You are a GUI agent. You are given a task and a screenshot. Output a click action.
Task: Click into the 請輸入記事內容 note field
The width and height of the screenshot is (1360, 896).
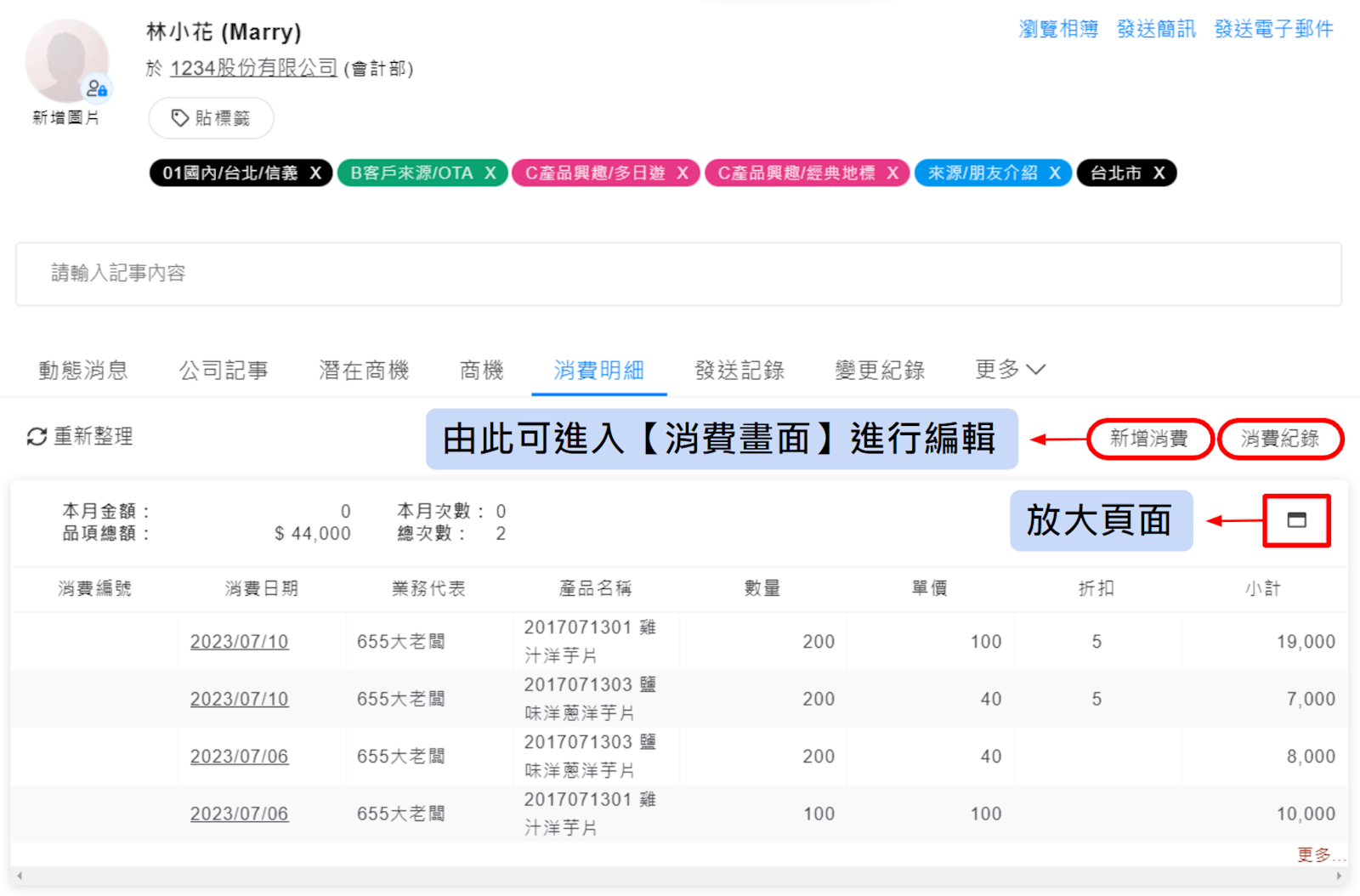click(x=678, y=274)
